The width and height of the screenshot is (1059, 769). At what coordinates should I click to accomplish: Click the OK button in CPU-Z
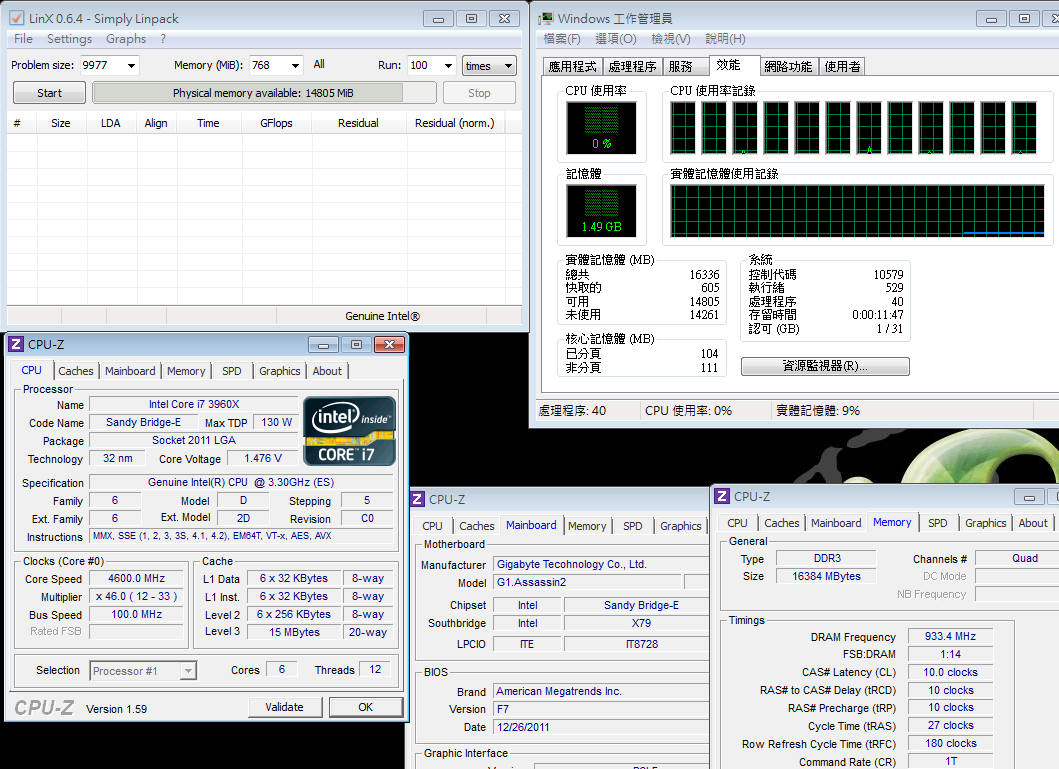[x=365, y=707]
